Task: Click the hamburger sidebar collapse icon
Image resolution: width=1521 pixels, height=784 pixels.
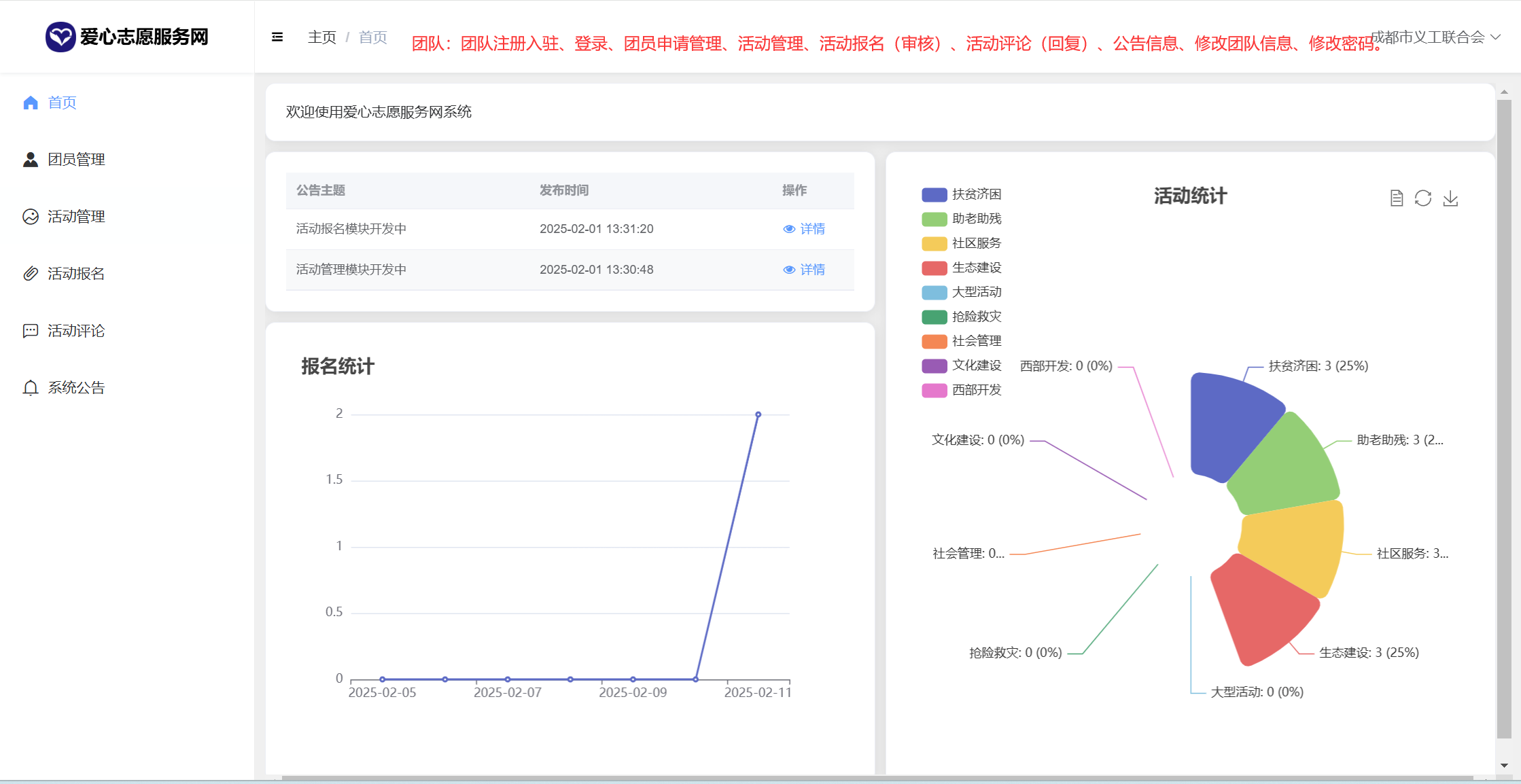Action: tap(277, 37)
